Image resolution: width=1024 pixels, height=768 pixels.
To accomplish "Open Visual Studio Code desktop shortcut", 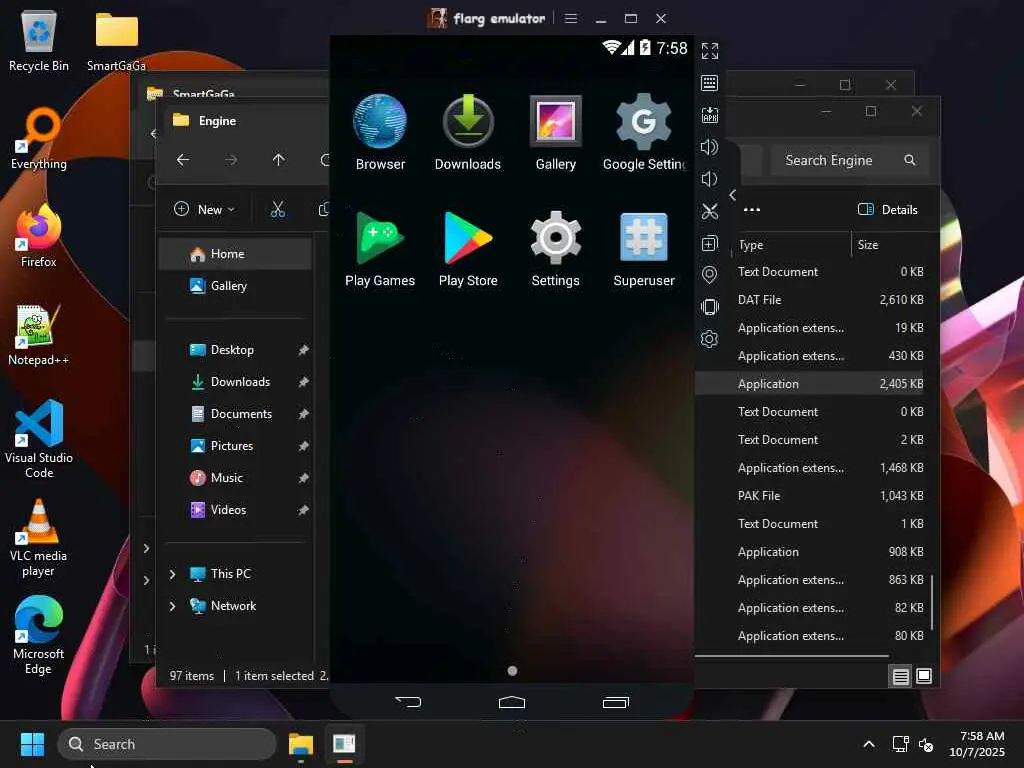I will pyautogui.click(x=39, y=439).
